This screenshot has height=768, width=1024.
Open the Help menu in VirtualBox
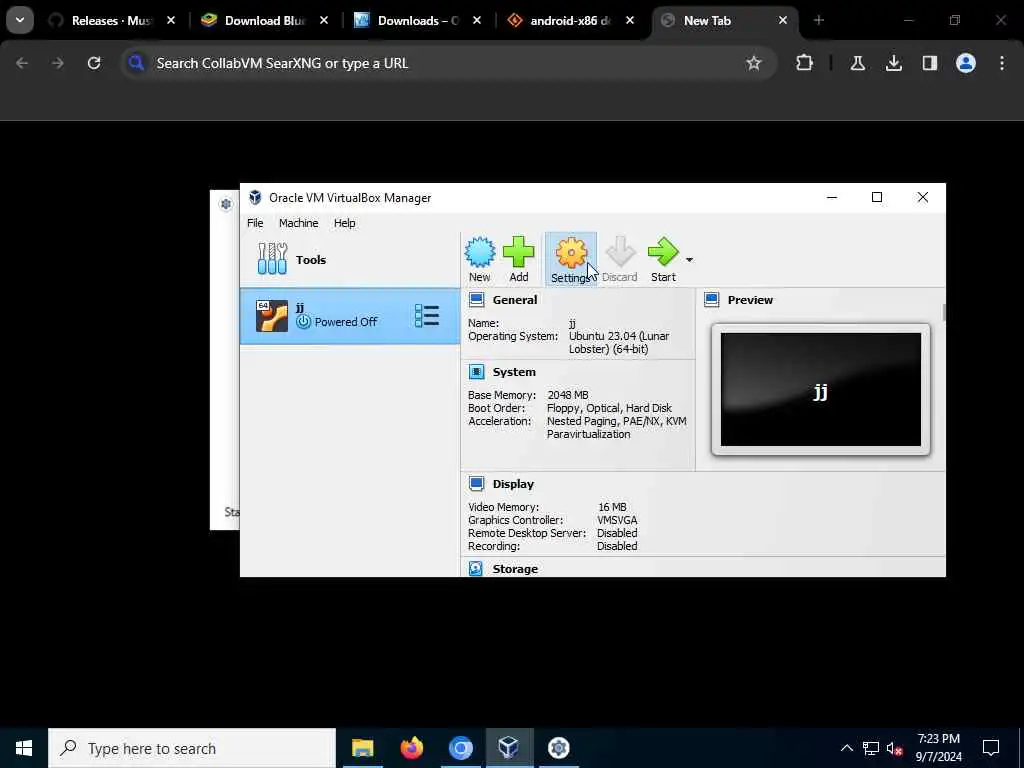click(344, 223)
